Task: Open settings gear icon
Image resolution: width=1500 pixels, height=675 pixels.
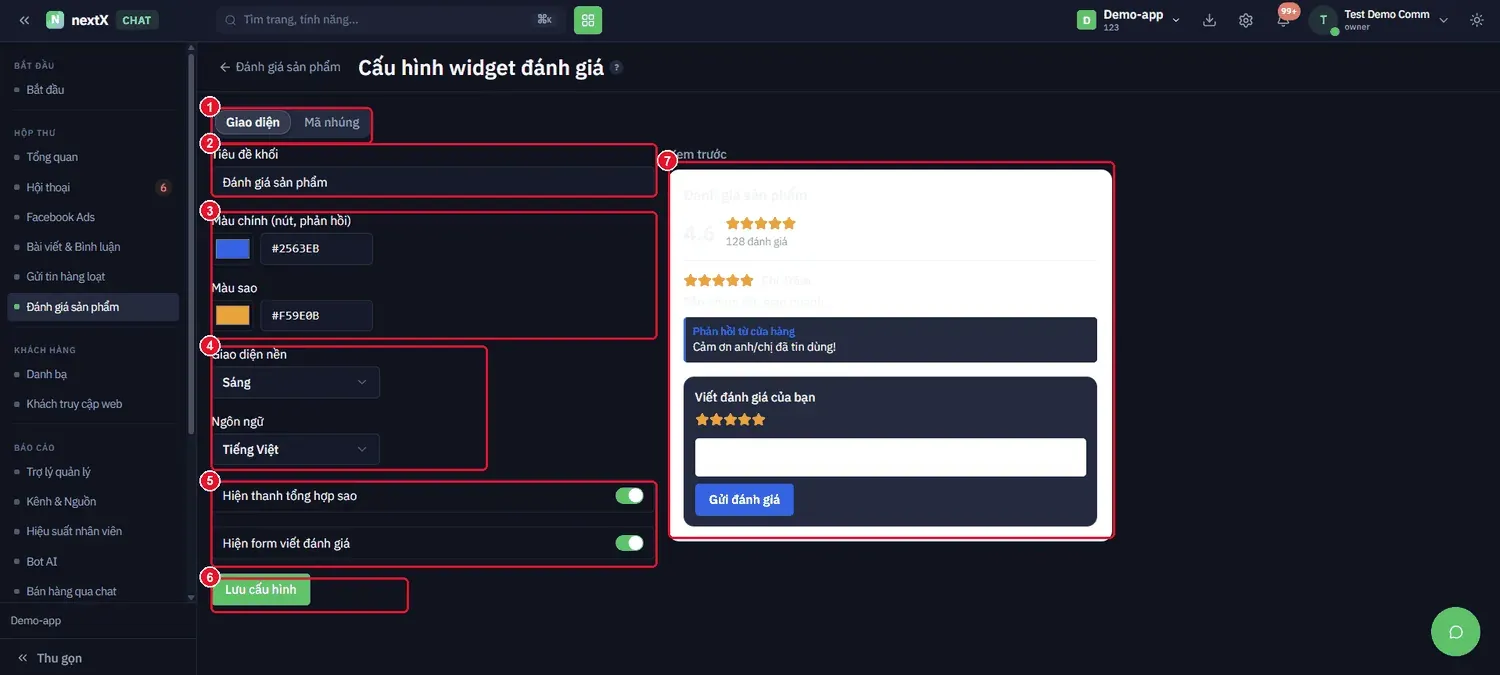Action: click(x=1246, y=20)
